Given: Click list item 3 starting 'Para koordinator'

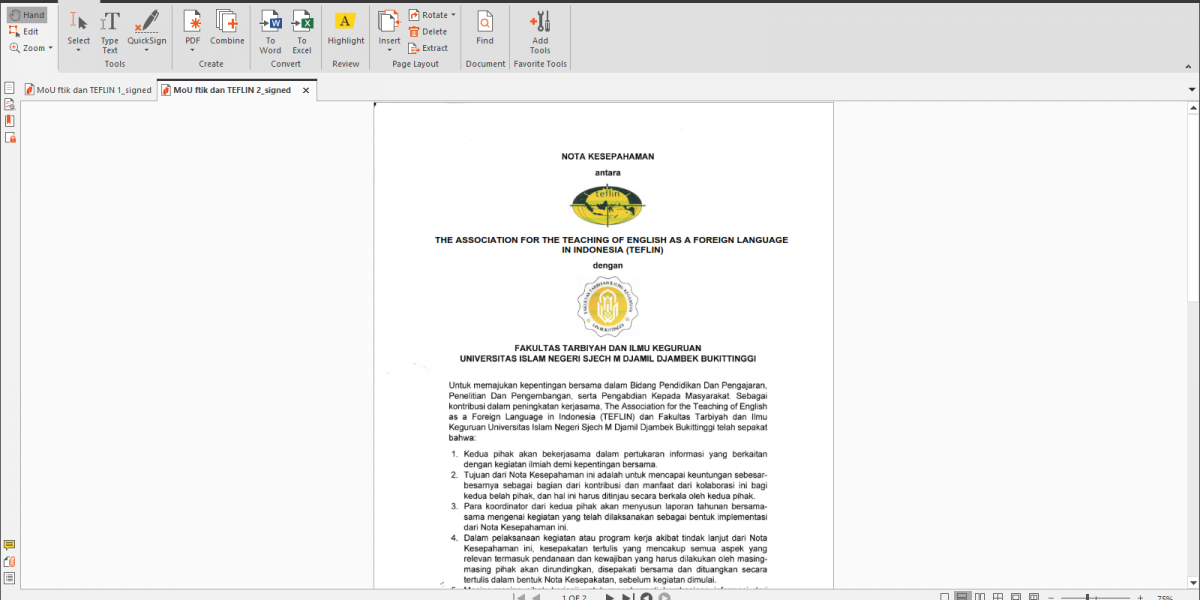Looking at the screenshot, I should click(608, 516).
